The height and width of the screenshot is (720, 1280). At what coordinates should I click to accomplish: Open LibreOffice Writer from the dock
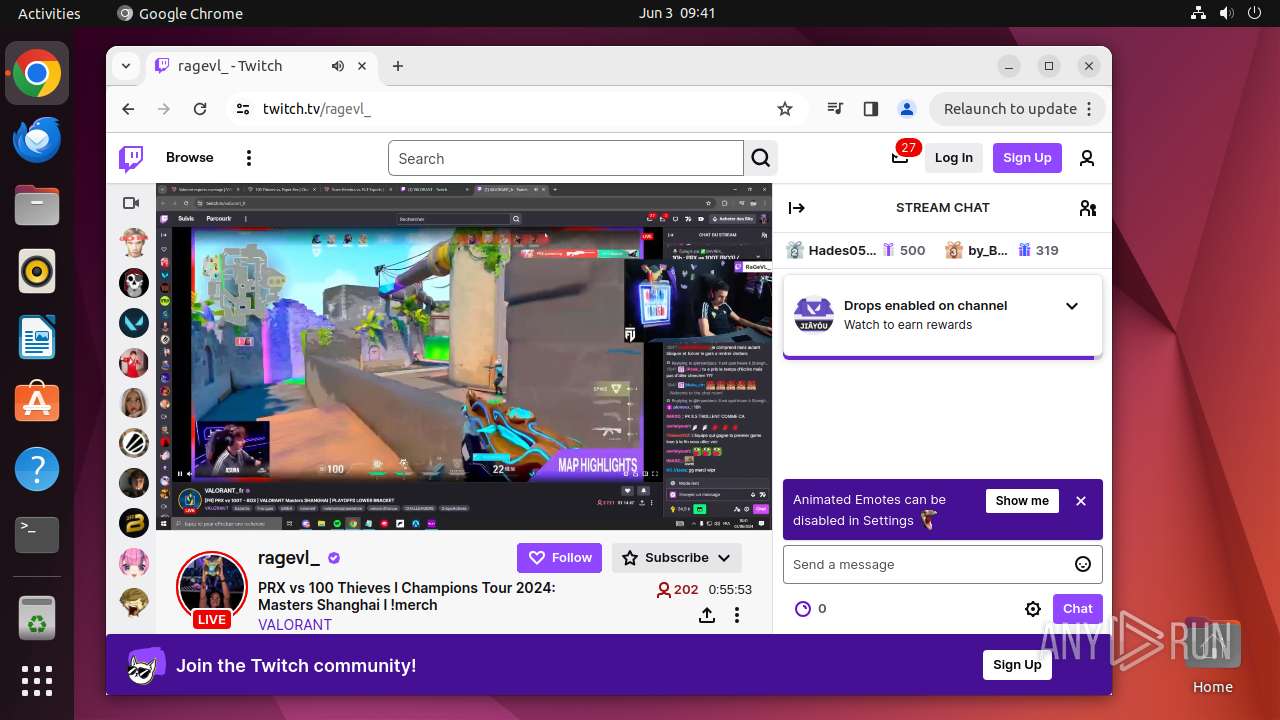point(37,337)
